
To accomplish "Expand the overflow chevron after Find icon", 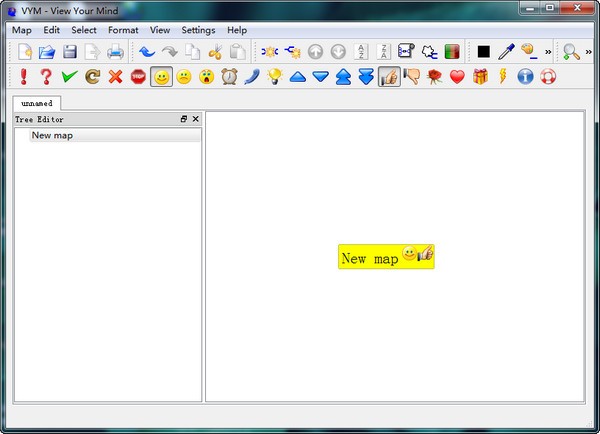I will pyautogui.click(x=590, y=52).
